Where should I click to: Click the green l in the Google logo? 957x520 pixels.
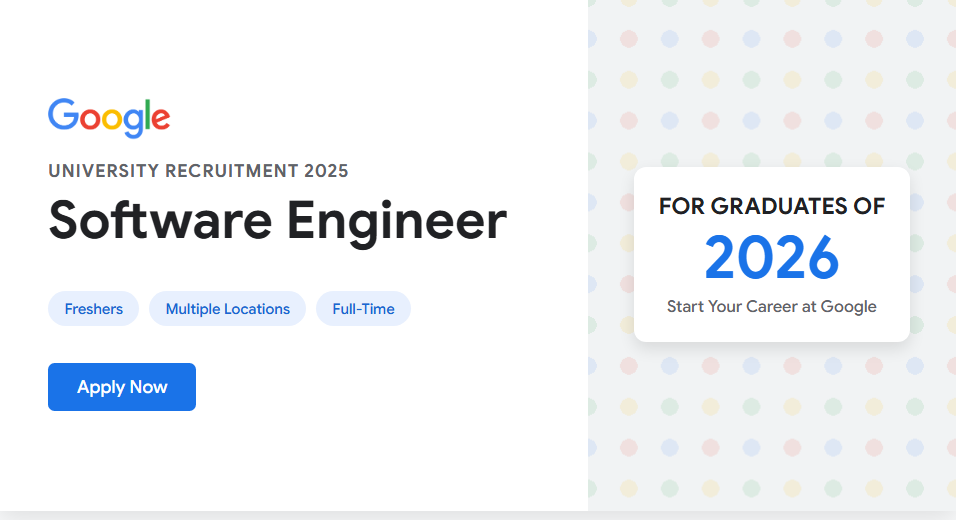pyautogui.click(x=149, y=116)
